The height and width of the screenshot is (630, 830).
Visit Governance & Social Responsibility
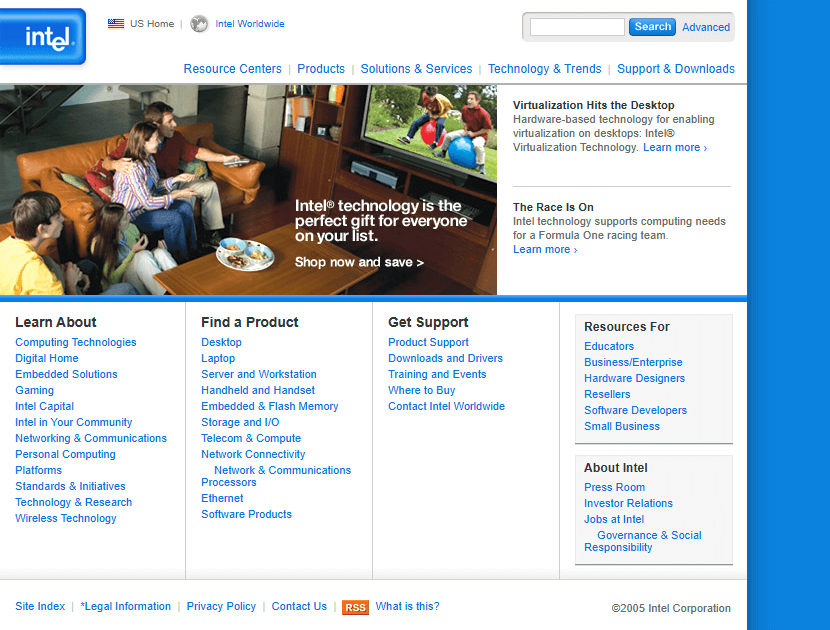pos(643,541)
